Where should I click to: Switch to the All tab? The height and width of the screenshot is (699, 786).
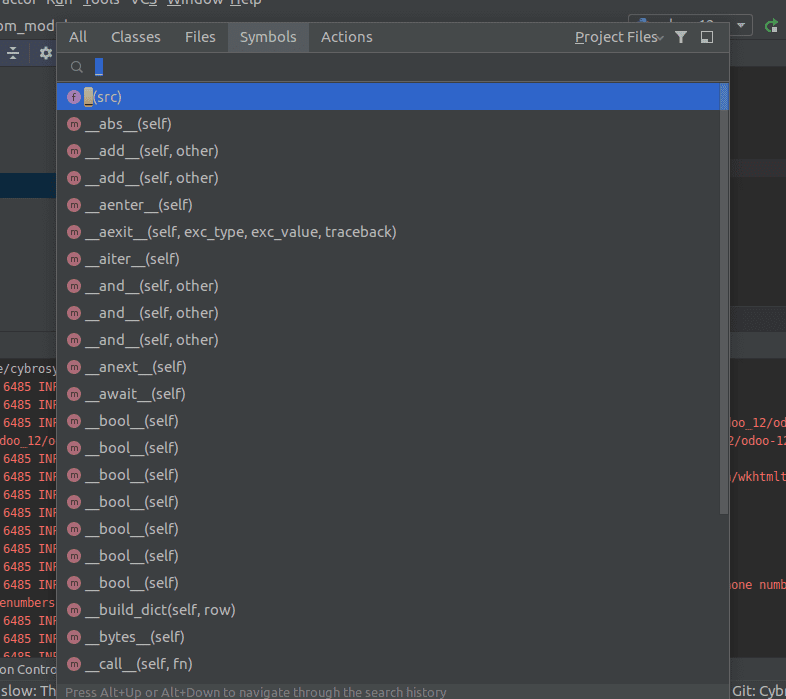click(78, 37)
